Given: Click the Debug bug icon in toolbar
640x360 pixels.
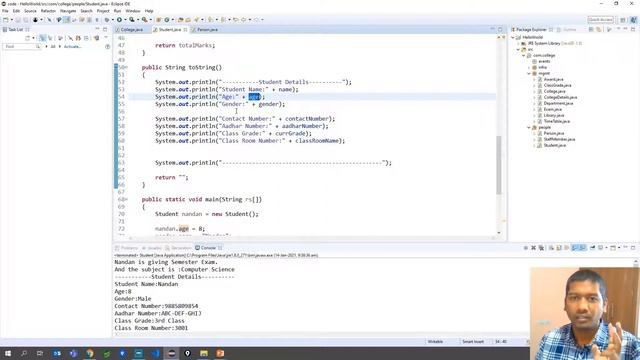Looking at the screenshot, I should [x=107, y=20].
